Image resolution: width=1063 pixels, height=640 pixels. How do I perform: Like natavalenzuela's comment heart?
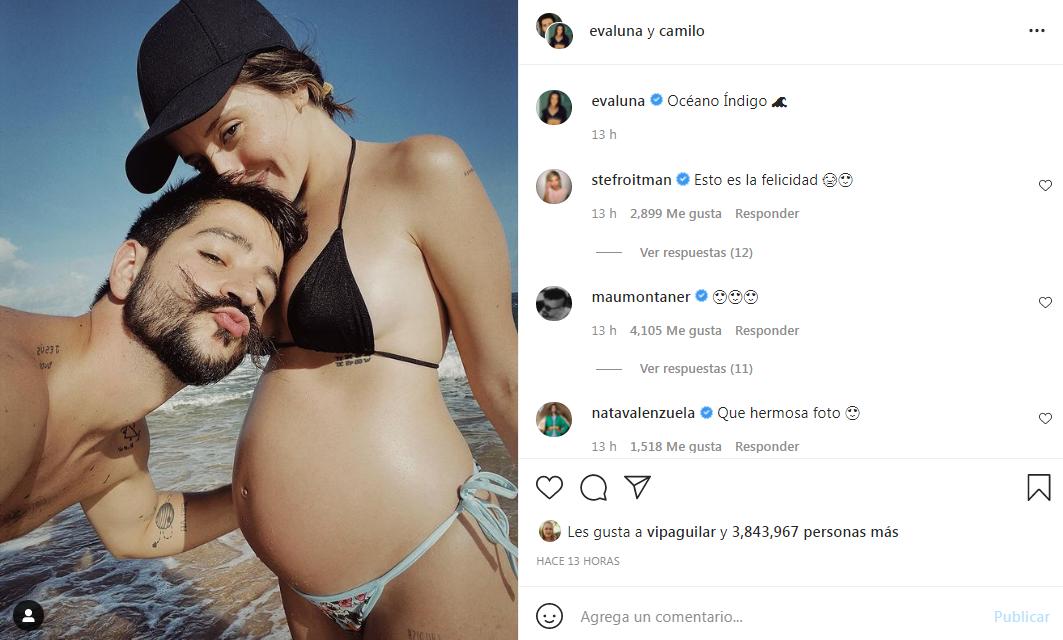tap(1045, 418)
